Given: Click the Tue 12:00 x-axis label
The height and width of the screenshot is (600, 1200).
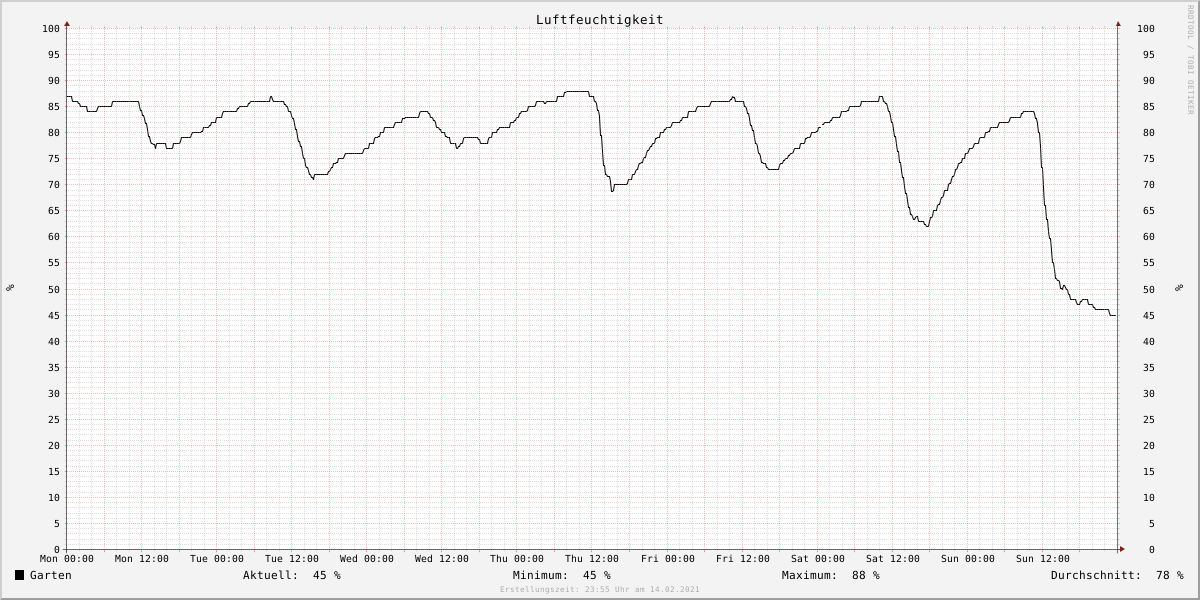Looking at the screenshot, I should pos(292,559).
